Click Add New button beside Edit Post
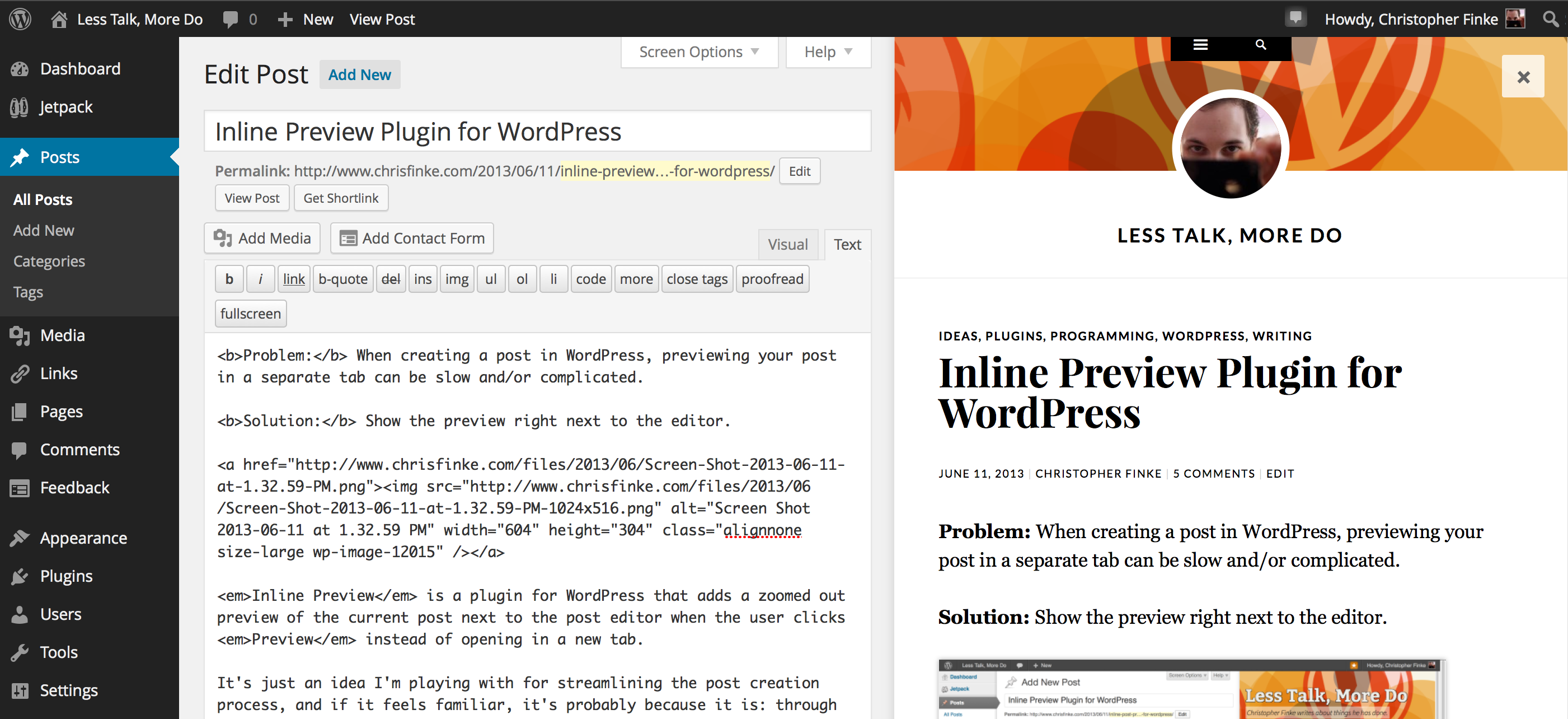This screenshot has width=1568, height=719. (360, 74)
